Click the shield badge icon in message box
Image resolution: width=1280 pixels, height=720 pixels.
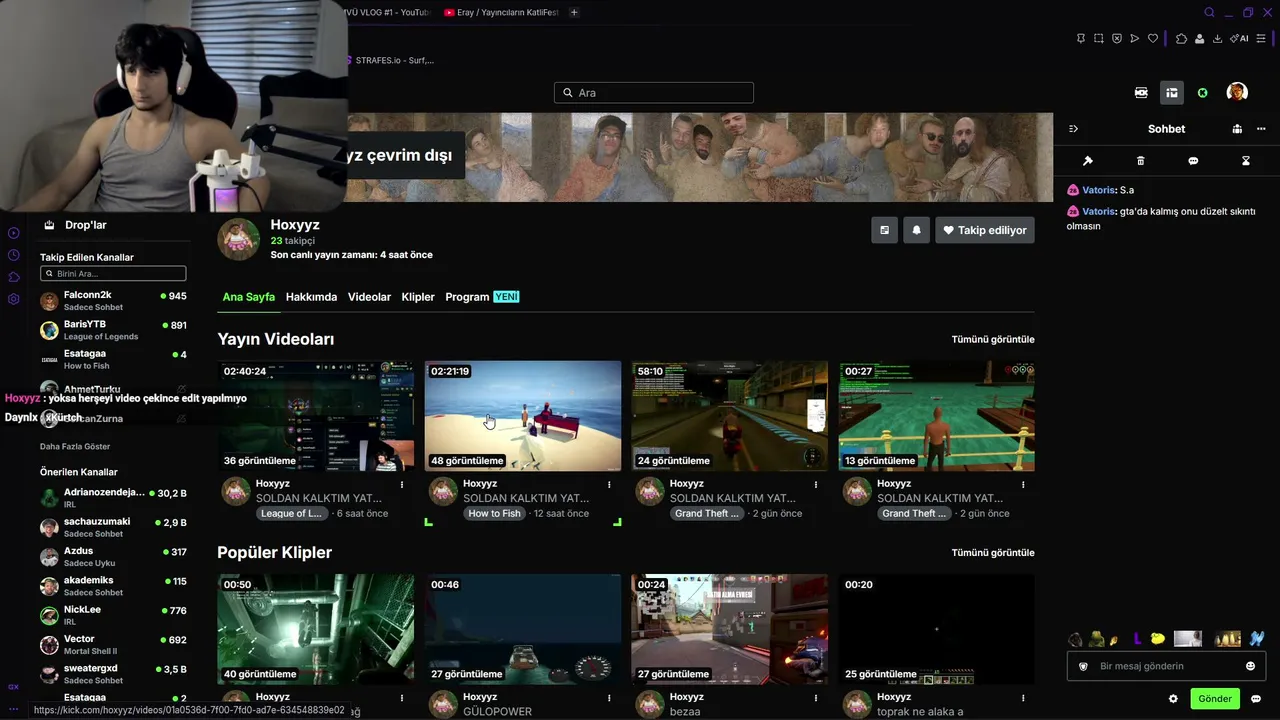tap(1083, 666)
